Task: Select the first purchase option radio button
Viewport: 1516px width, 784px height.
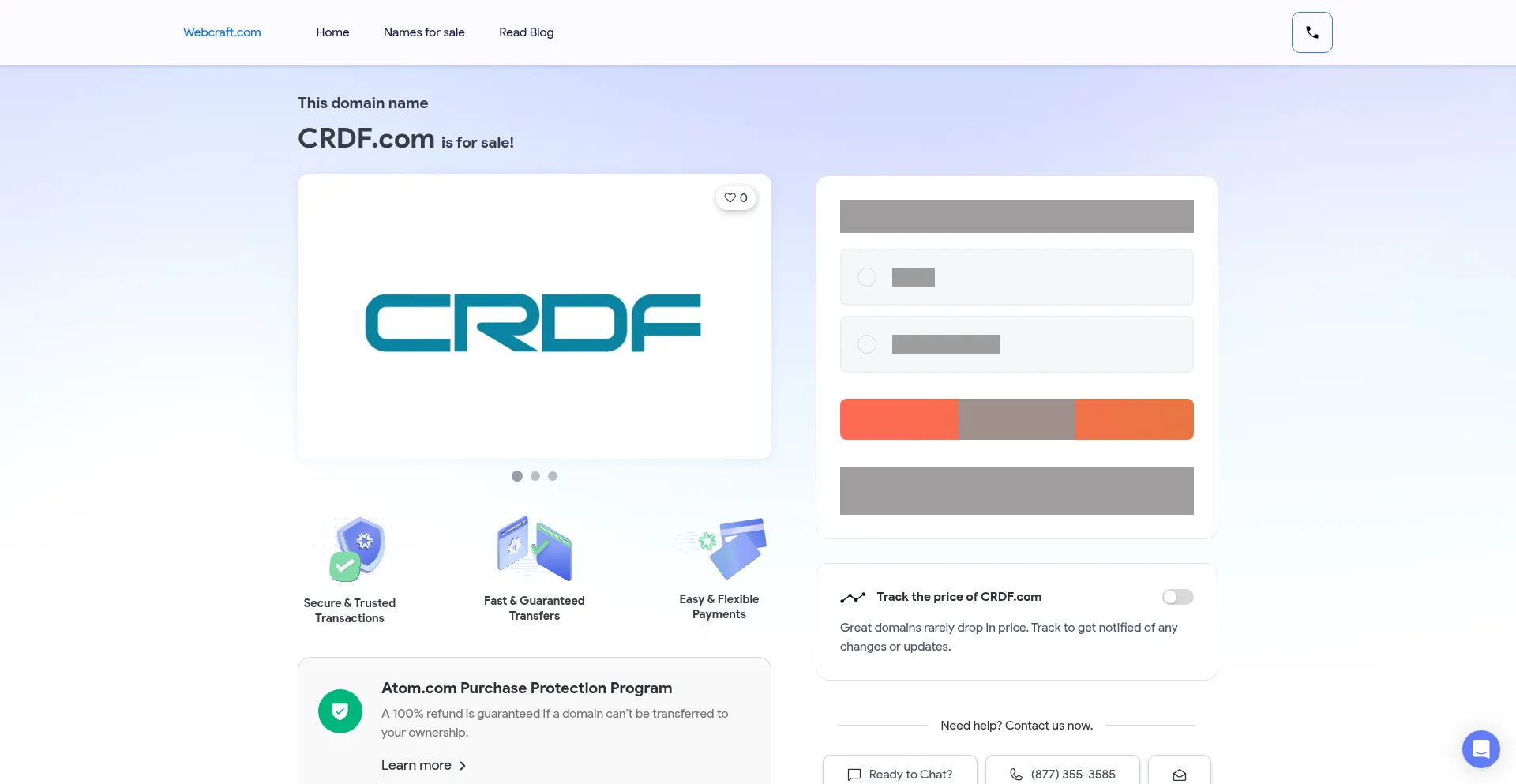Action: pos(867,277)
